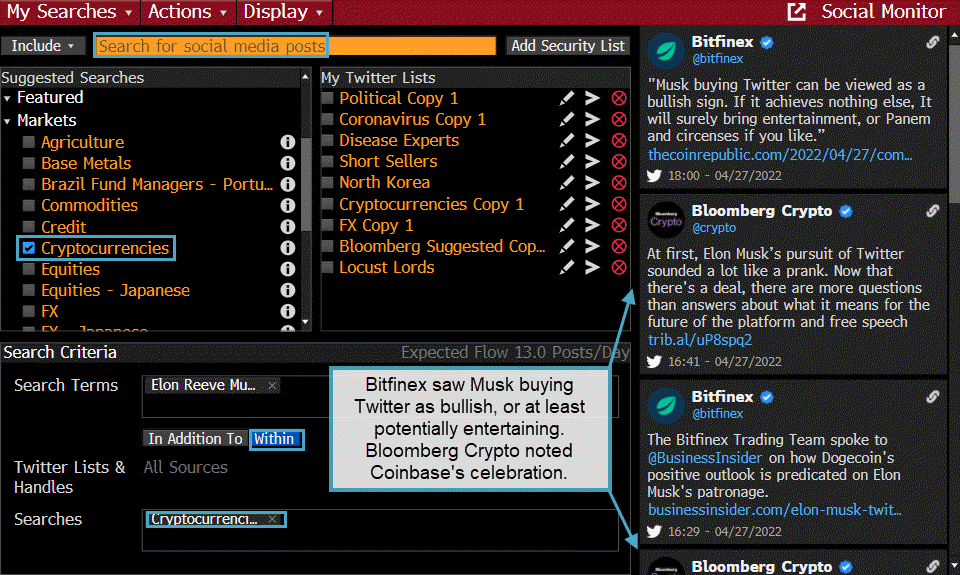Open the Coronavirus Copy 1 list name
The height and width of the screenshot is (575, 960).
point(413,119)
